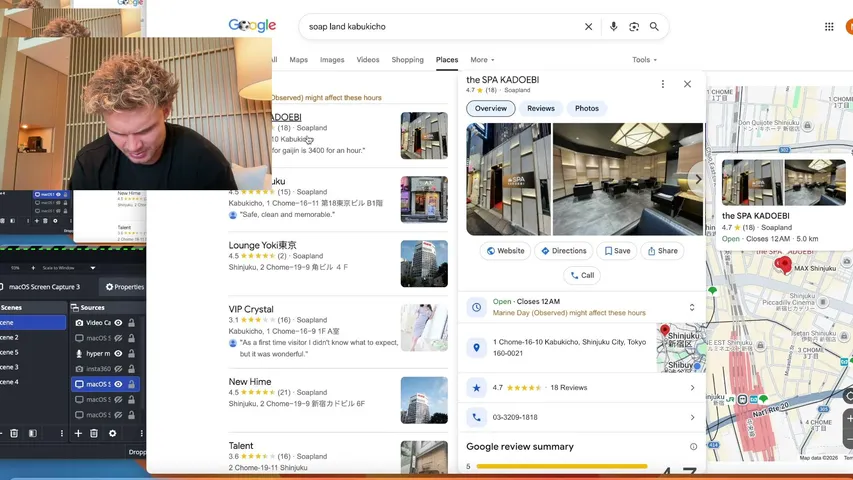Click the address location pin icon

pyautogui.click(x=476, y=347)
